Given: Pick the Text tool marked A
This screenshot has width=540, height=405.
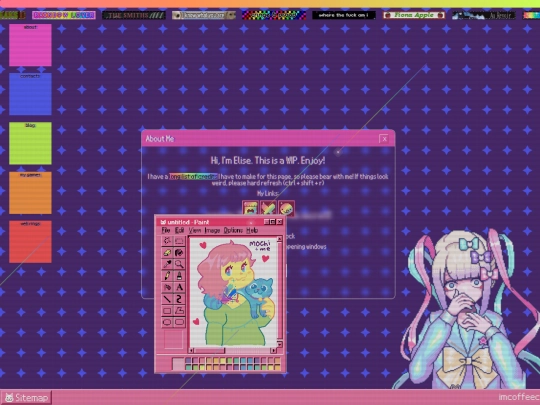Looking at the screenshot, I should click(x=179, y=288).
